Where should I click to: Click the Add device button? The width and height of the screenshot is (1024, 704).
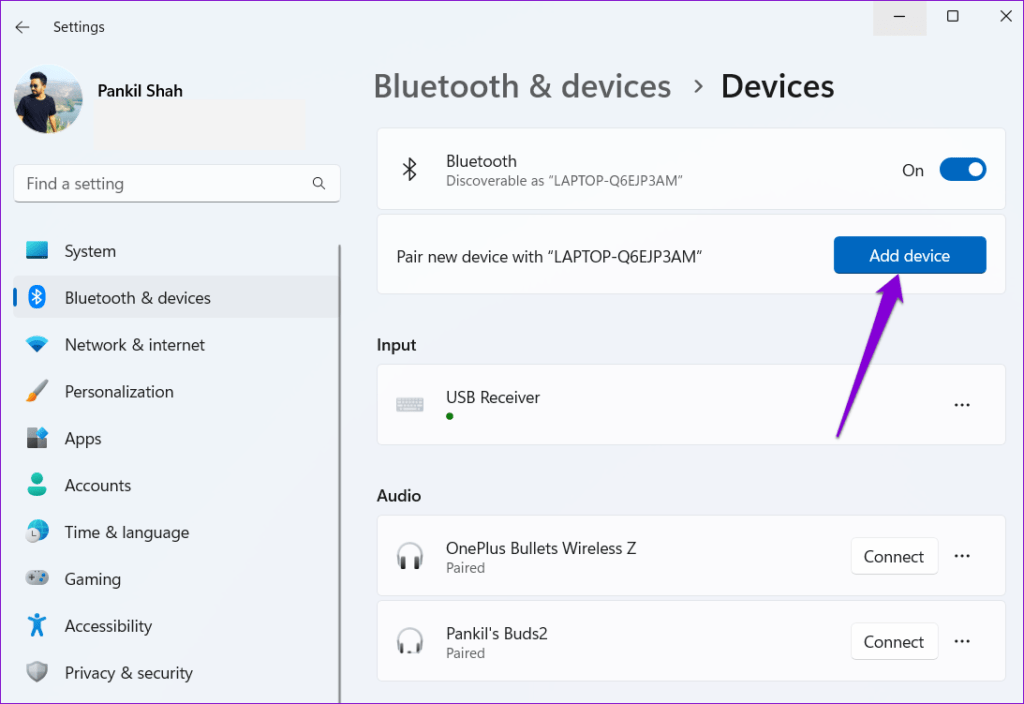tap(909, 255)
